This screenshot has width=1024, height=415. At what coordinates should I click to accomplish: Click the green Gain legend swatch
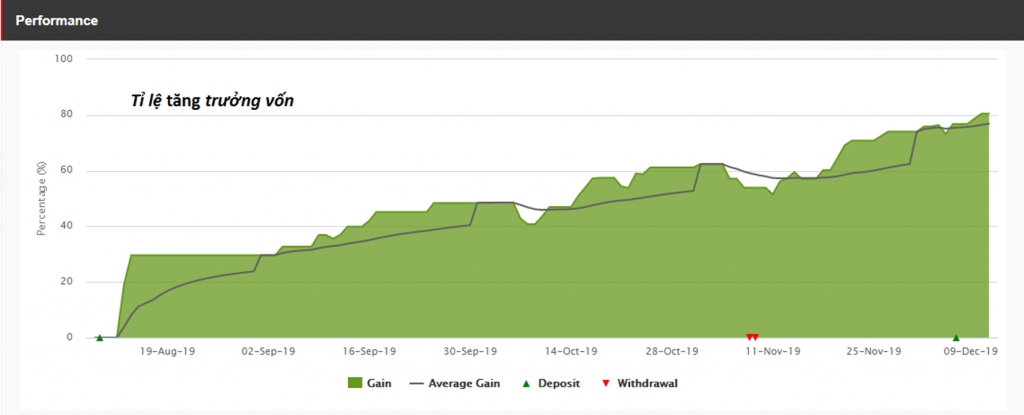[x=354, y=383]
